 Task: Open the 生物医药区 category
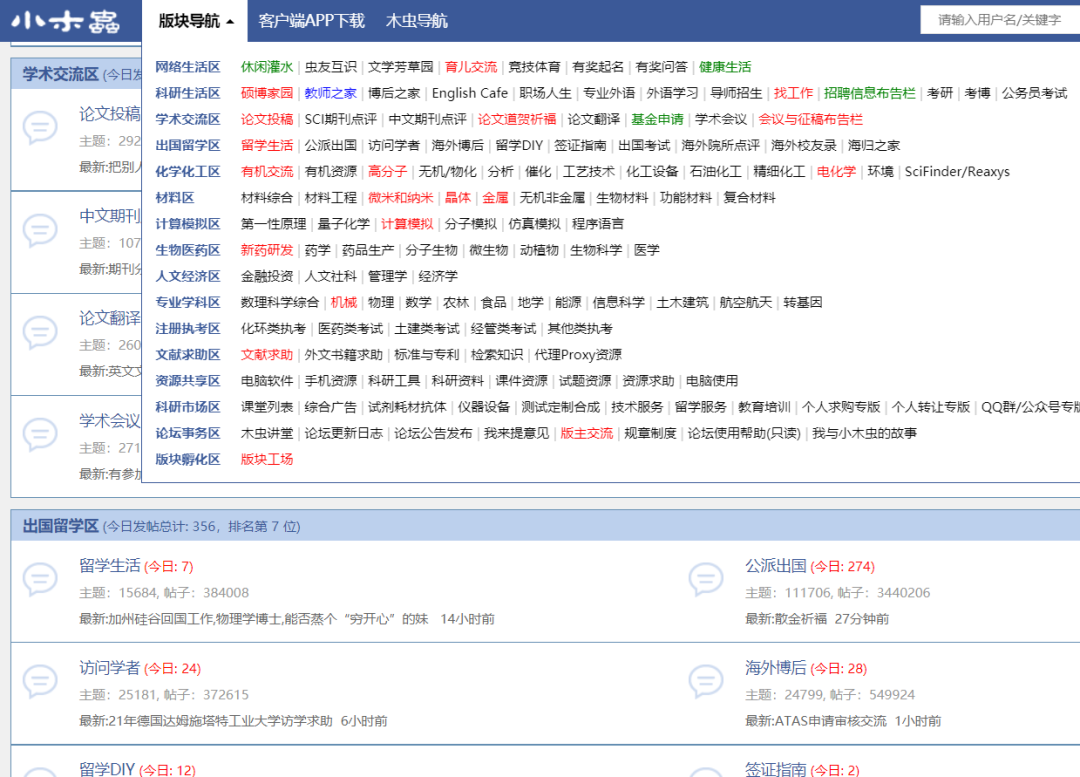tap(187, 250)
